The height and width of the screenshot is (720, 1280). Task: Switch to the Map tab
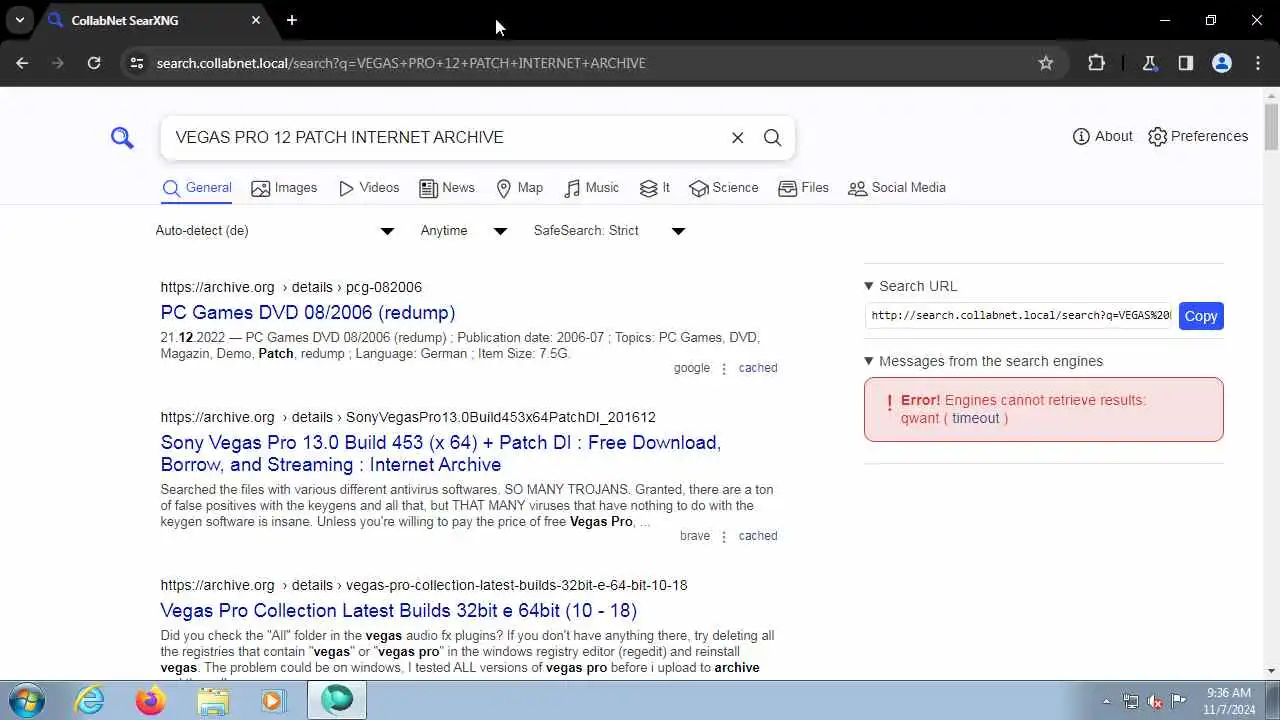pos(520,188)
